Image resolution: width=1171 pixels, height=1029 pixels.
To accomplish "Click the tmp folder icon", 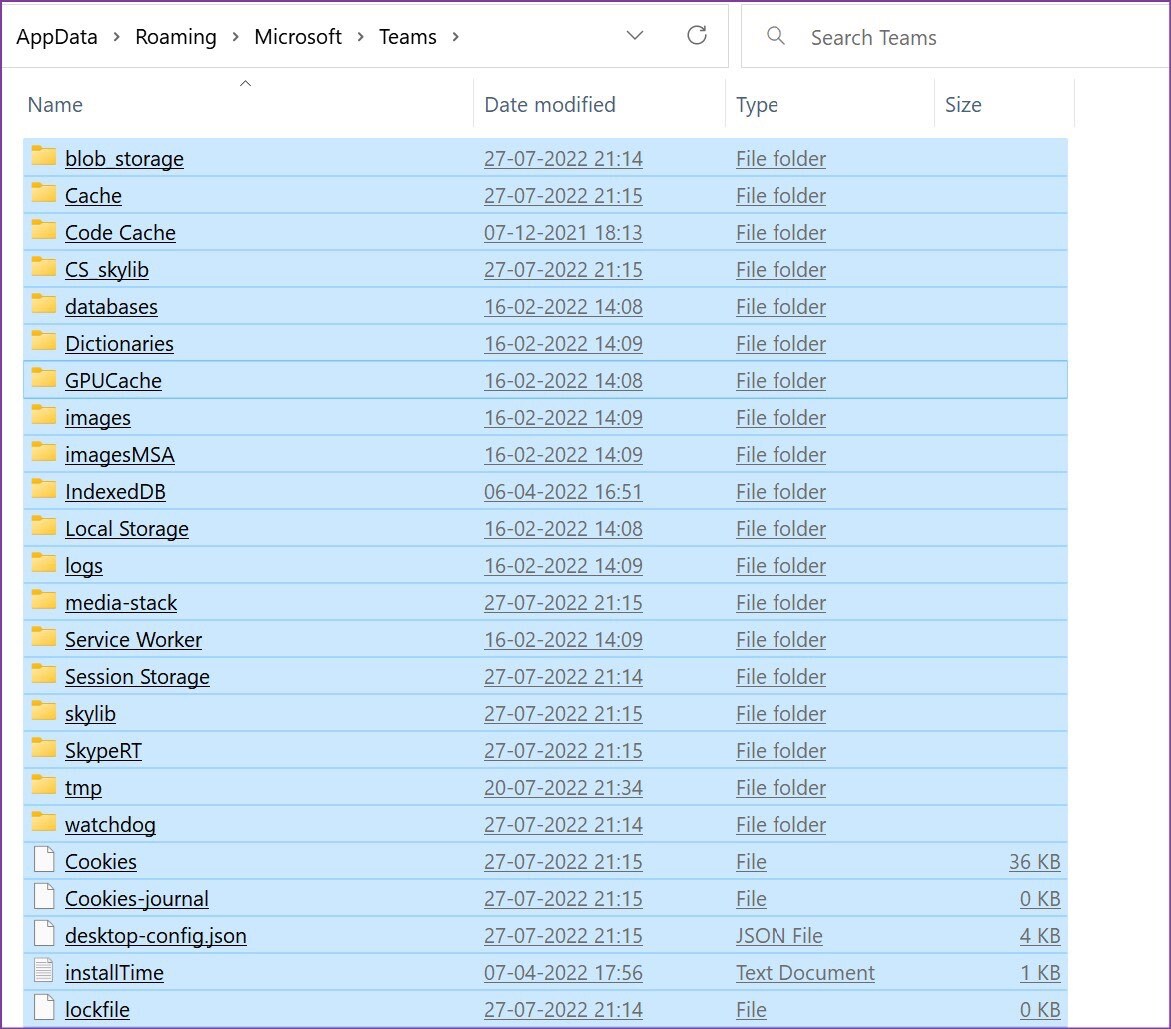I will click(x=43, y=786).
